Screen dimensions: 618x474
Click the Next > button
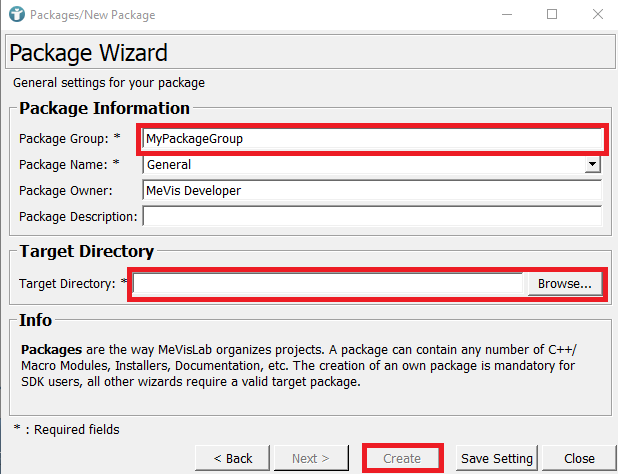(x=310, y=458)
